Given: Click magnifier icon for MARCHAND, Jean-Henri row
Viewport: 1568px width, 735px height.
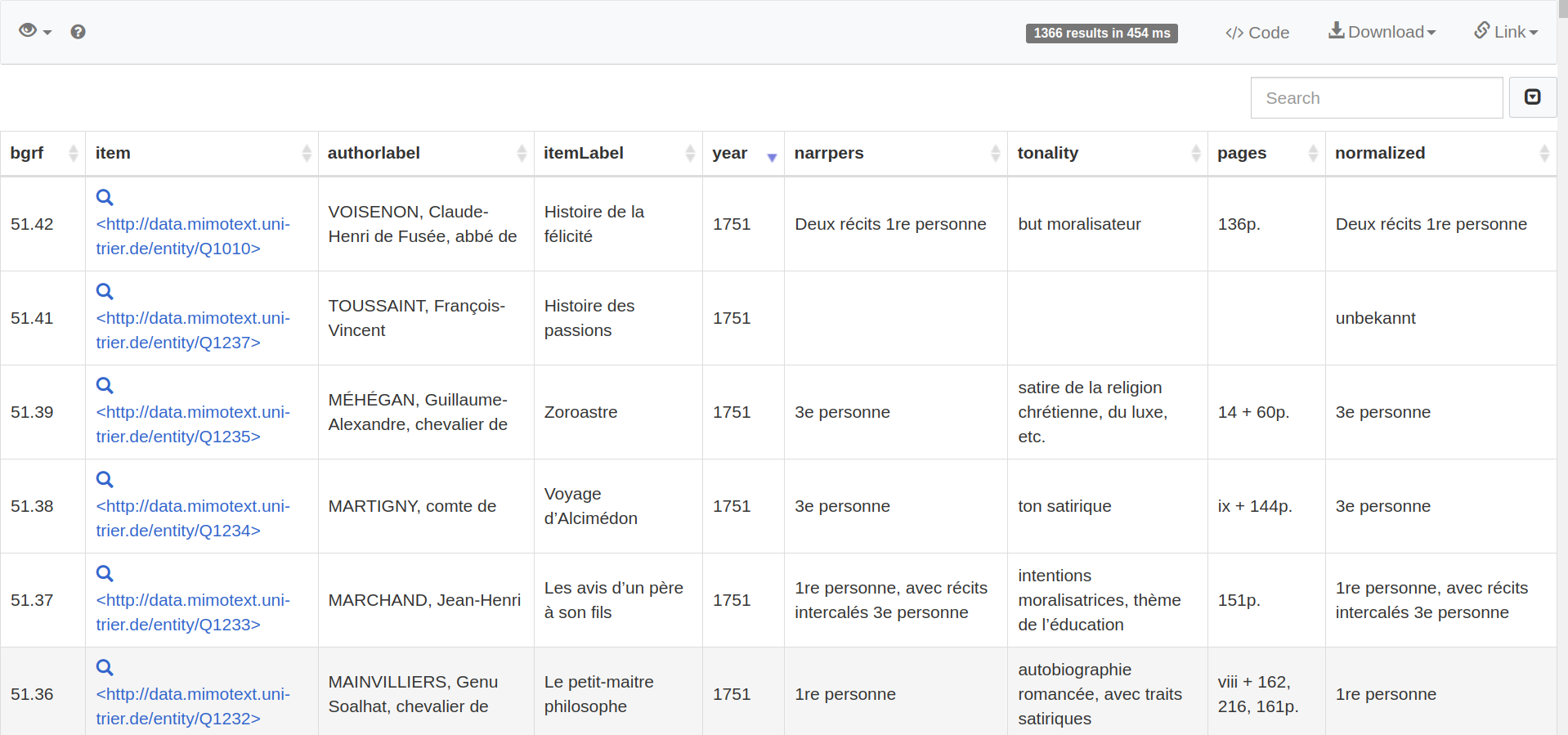Looking at the screenshot, I should point(105,573).
